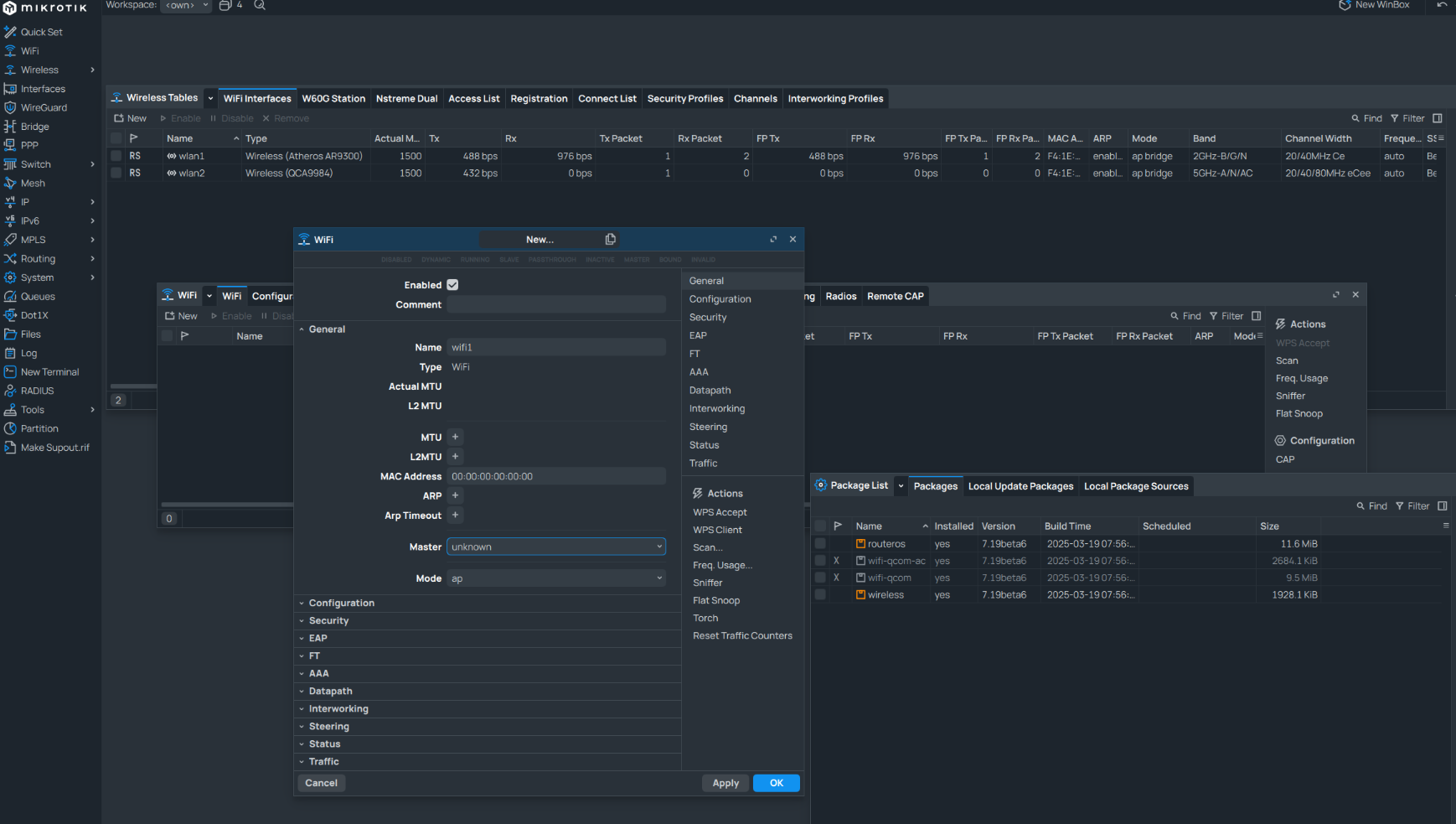
Task: Open Local Update Packages tab
Action: pos(1020,486)
